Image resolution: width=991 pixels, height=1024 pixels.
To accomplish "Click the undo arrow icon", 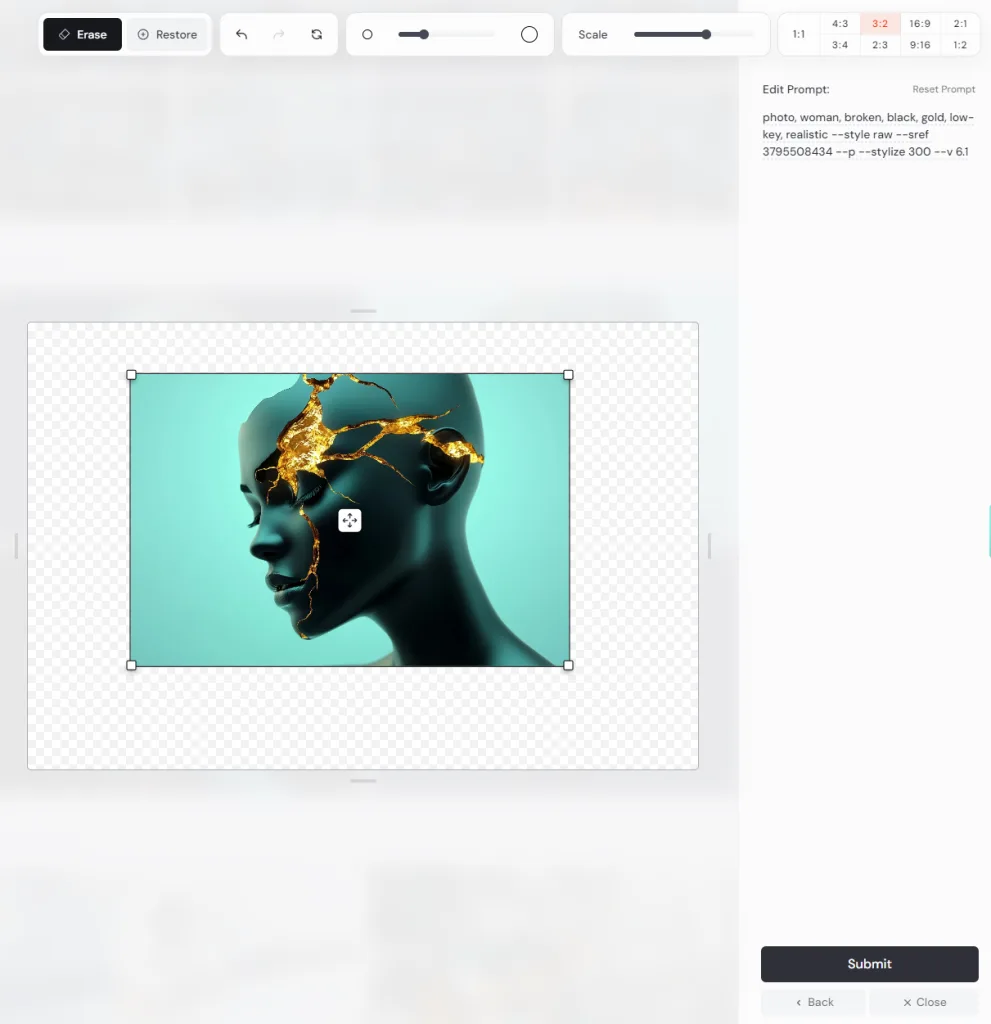I will (241, 34).
